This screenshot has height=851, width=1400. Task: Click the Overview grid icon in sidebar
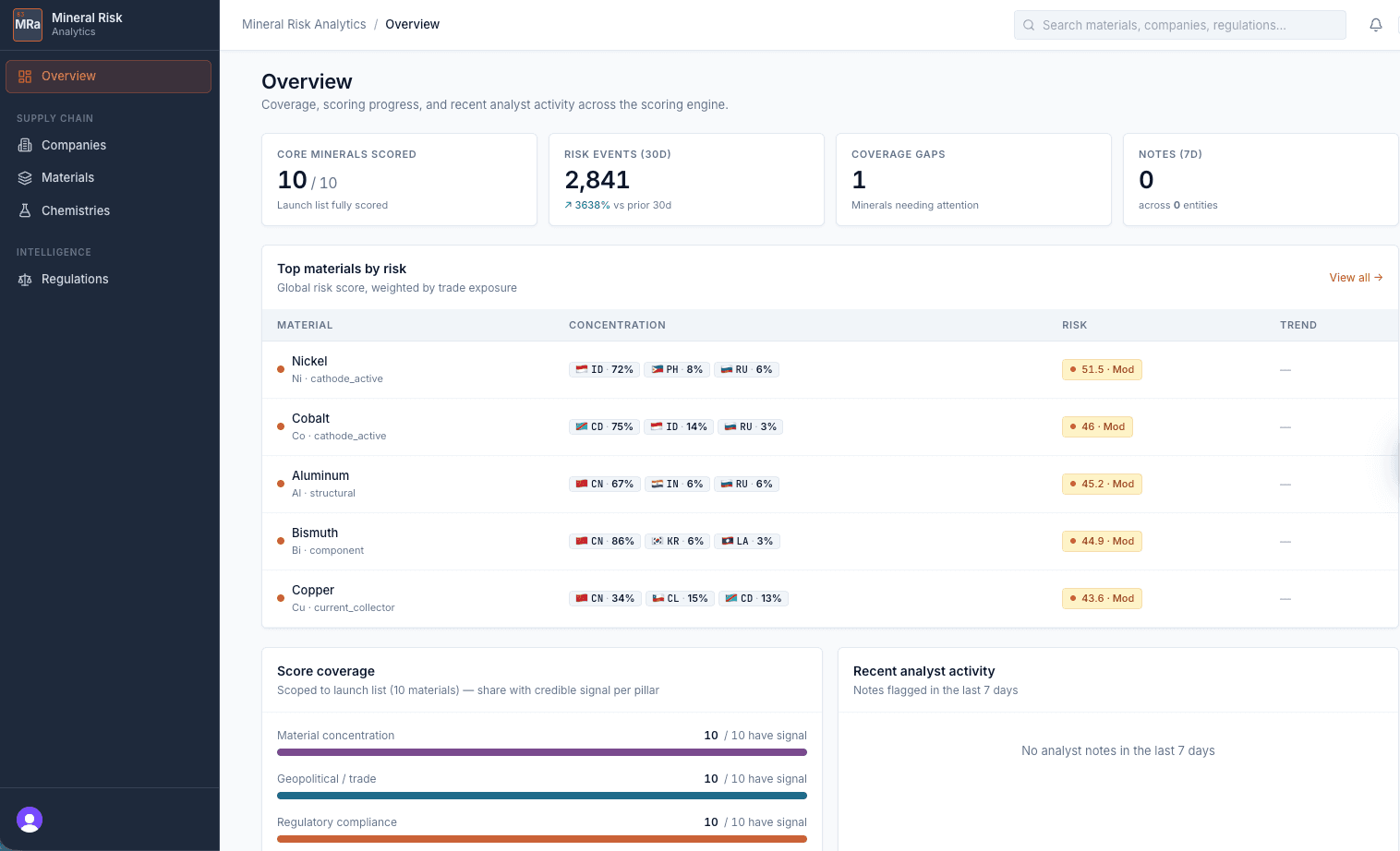click(x=25, y=77)
